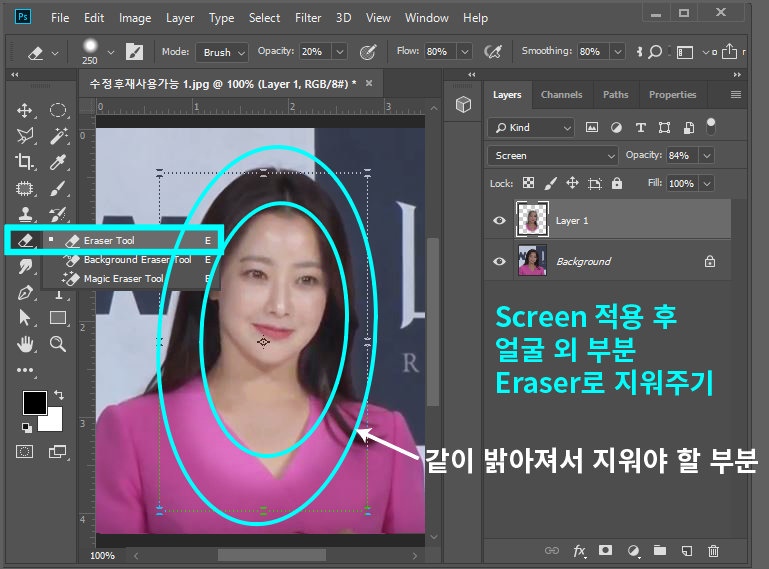Open the Edit Toolbar three-dots button
Viewport: 769px width, 569px height.
(x=25, y=370)
